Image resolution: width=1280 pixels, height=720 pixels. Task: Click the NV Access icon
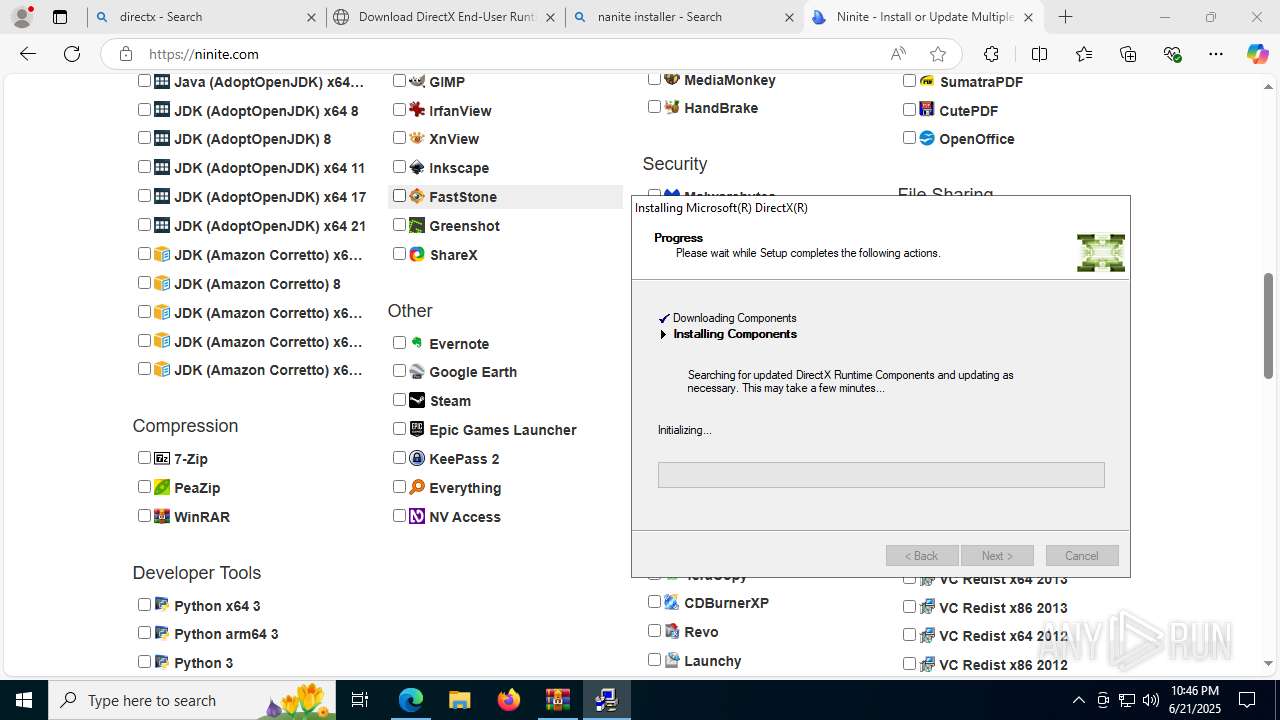pyautogui.click(x=417, y=516)
